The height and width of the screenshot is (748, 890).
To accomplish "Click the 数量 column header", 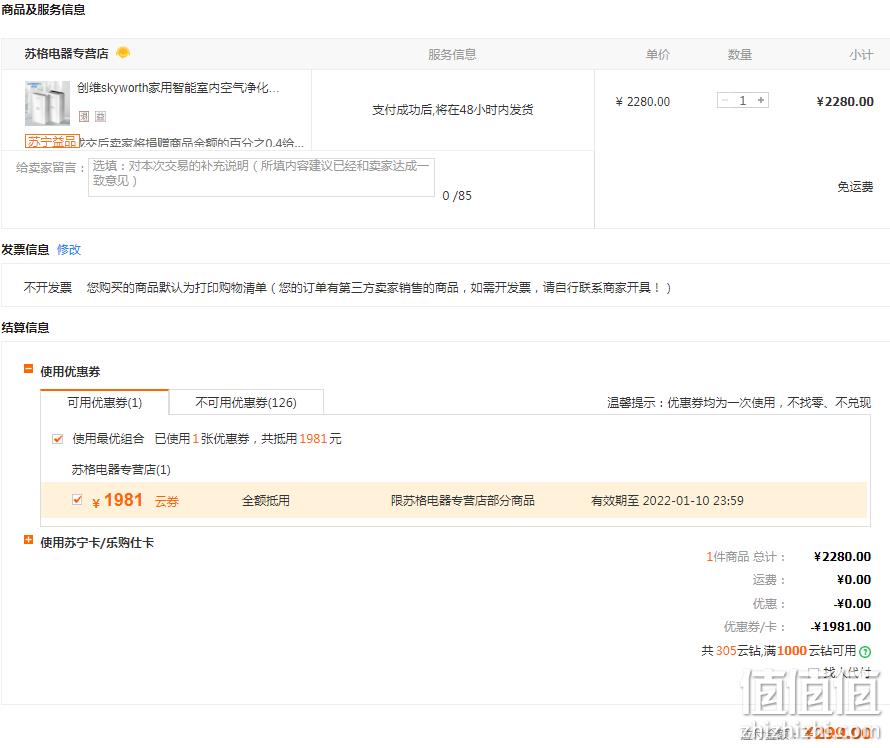I will [740, 54].
